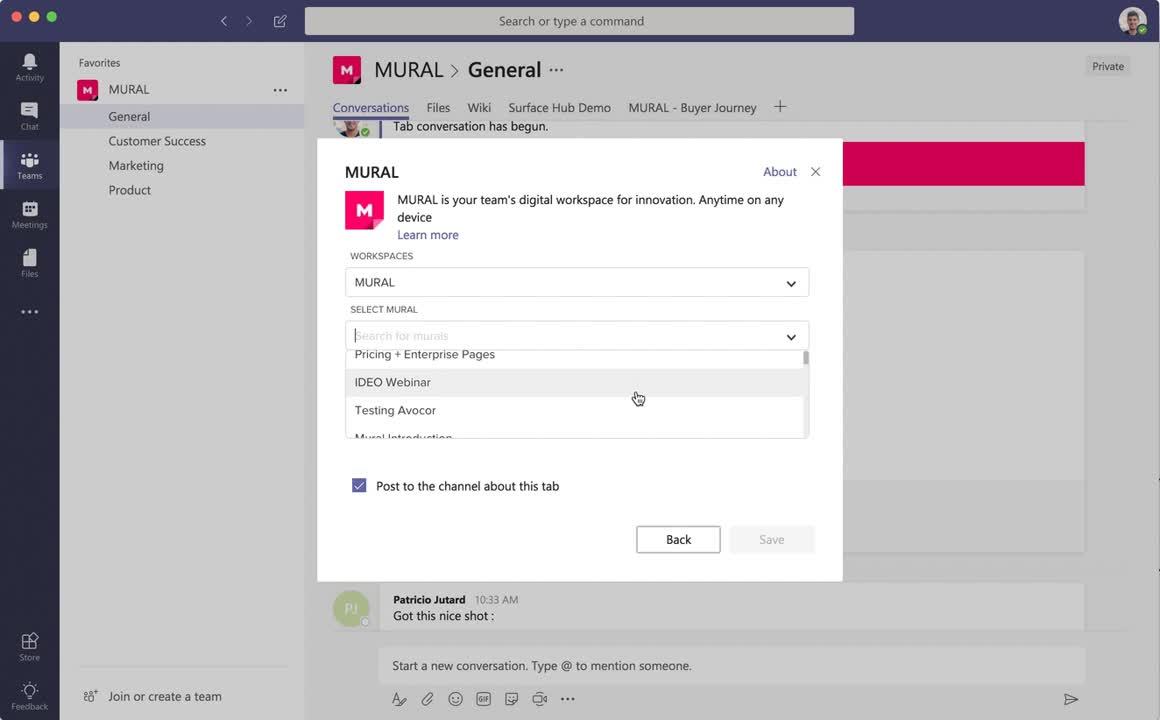
Task: Start a new chat with compose icon
Action: pos(280,21)
